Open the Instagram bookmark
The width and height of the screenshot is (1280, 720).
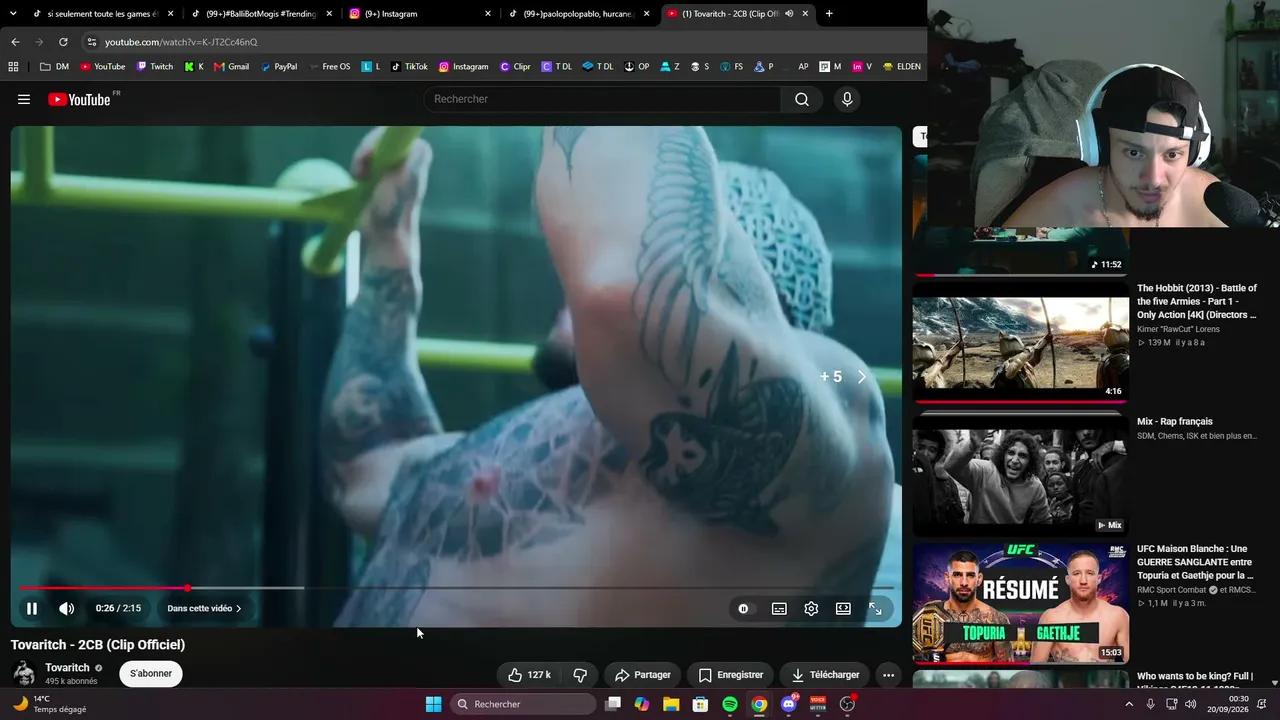[463, 67]
